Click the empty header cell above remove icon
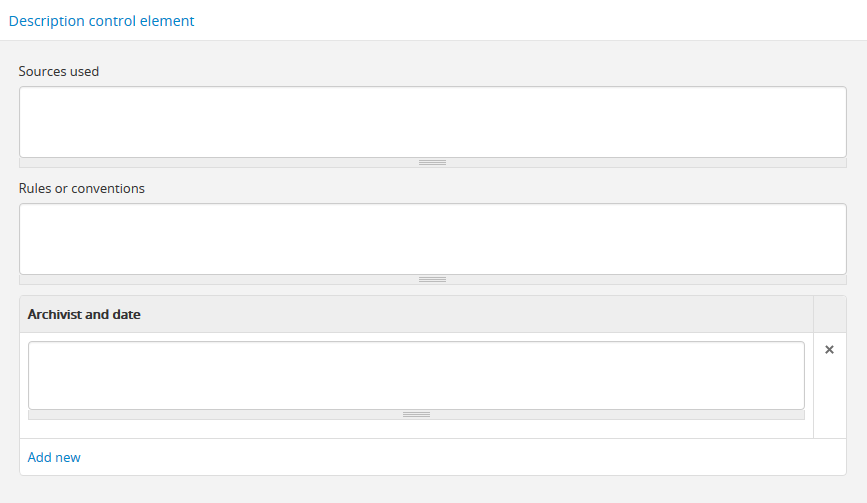Screen dimensions: 867x503 click(829, 314)
